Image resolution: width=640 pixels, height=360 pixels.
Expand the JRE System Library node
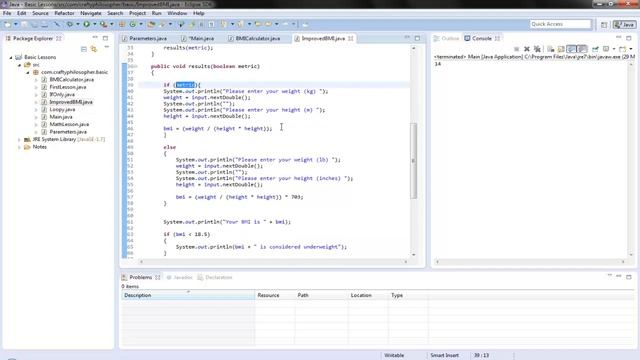click(x=19, y=140)
